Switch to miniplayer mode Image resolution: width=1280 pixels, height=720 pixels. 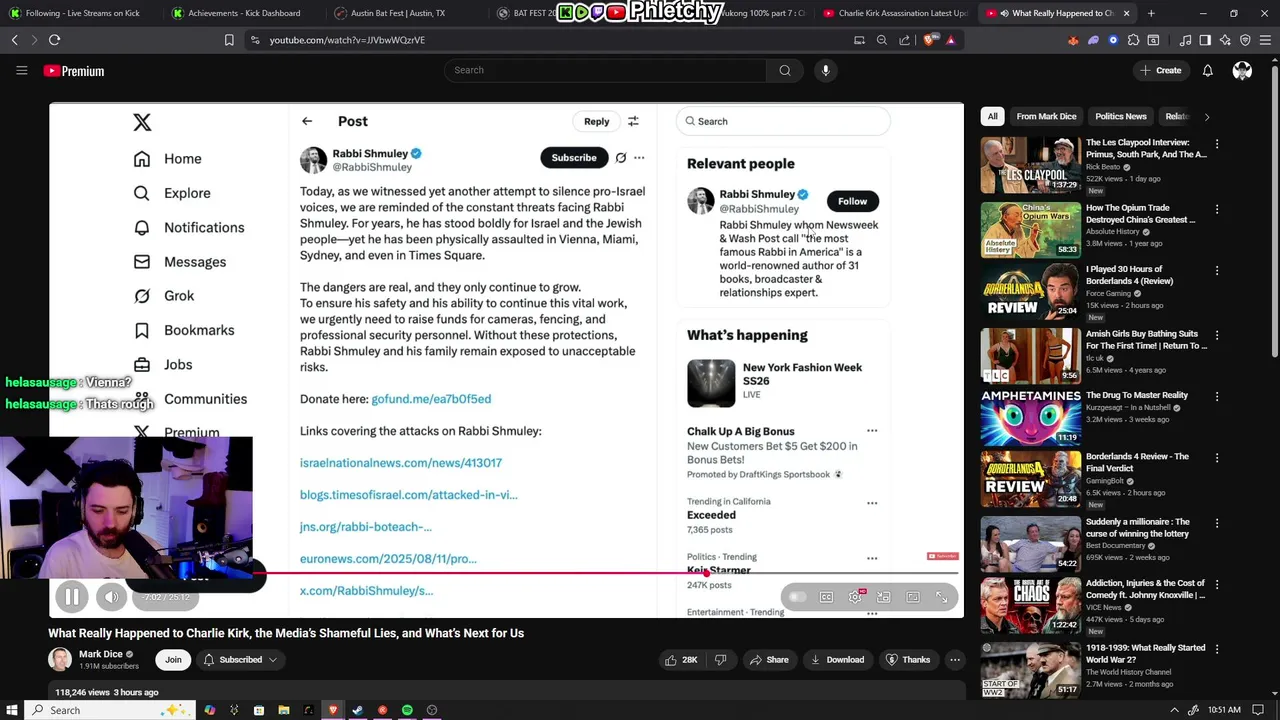coord(884,597)
